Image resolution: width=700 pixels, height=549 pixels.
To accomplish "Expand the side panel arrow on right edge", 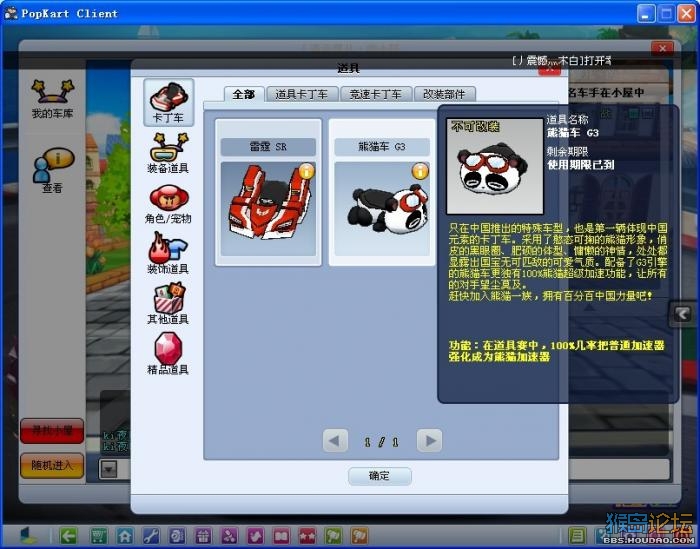I will [682, 314].
